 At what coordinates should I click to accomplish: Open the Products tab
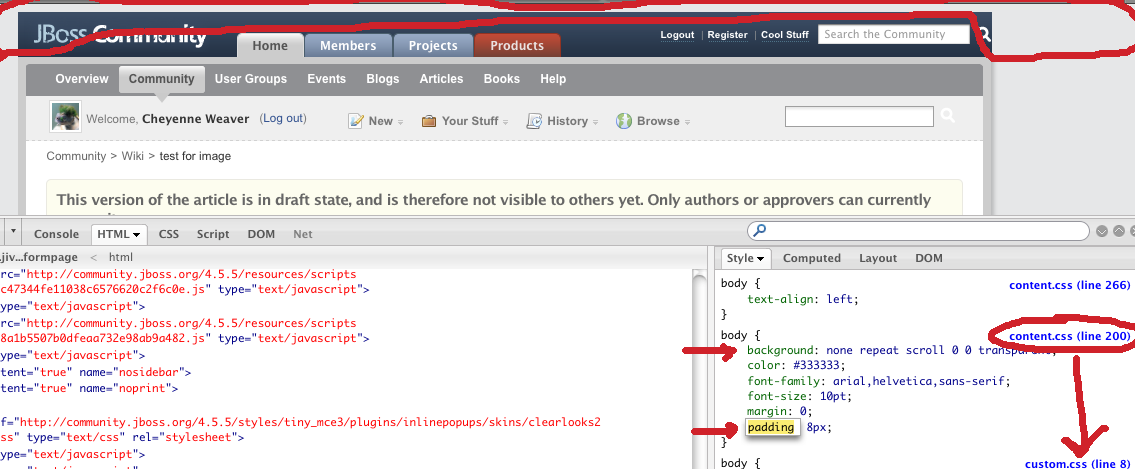click(517, 46)
